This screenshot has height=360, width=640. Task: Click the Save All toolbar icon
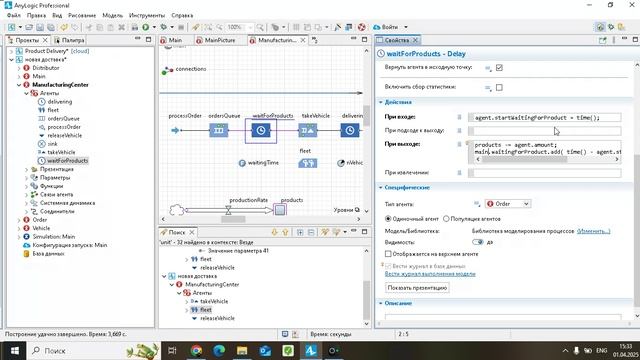pos(51,27)
